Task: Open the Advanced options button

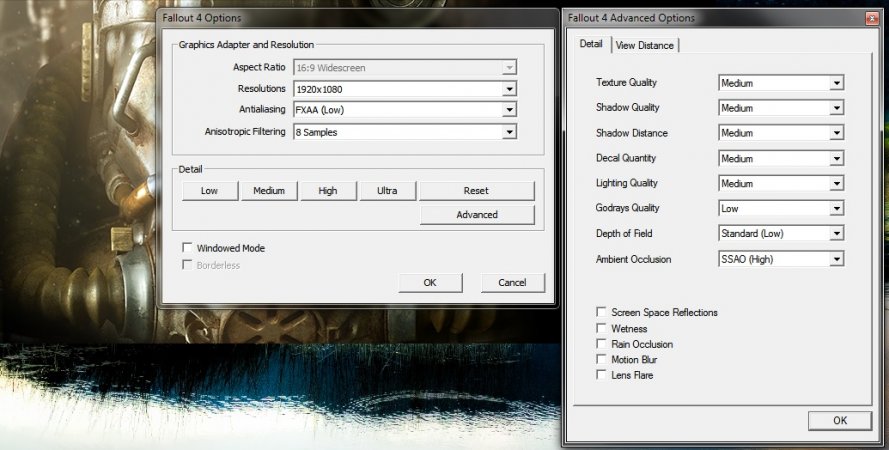Action: coord(477,215)
